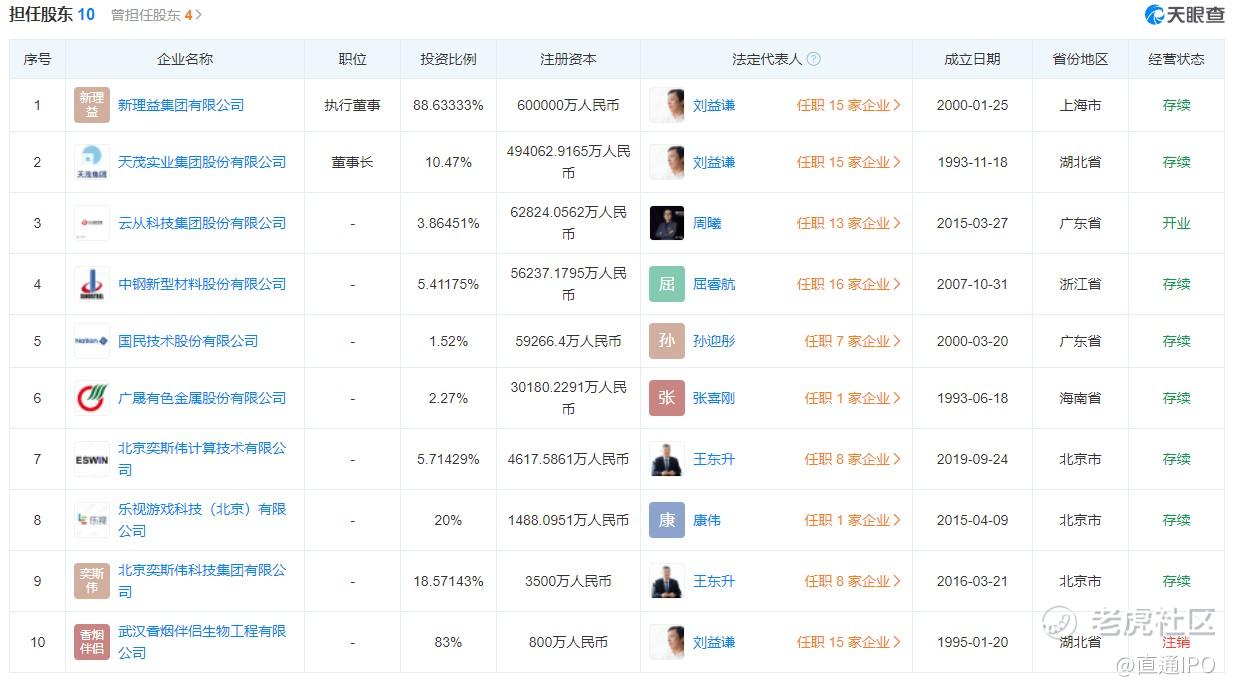Open legal representative 屈睿航's profile link
The image size is (1239, 693).
714,284
